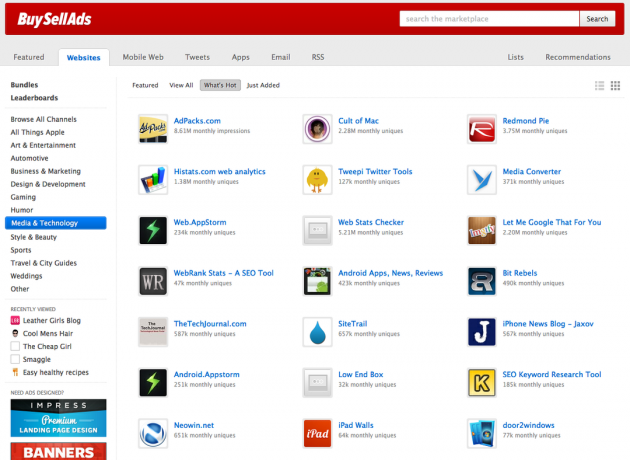This screenshot has height=460, width=630.
Task: Open recently viewed Easy healthy recipes
Action: (55, 372)
